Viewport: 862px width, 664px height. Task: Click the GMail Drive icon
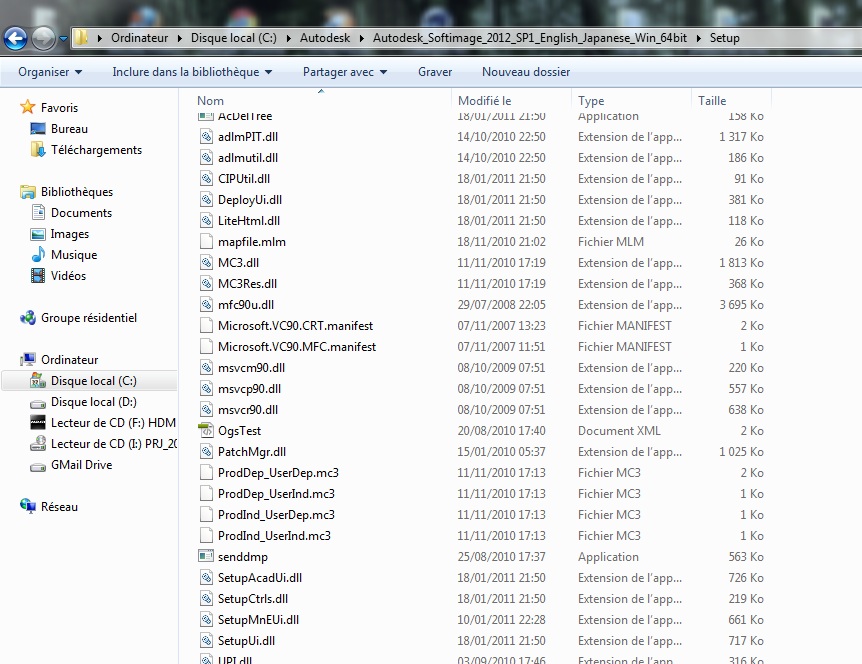coord(38,466)
